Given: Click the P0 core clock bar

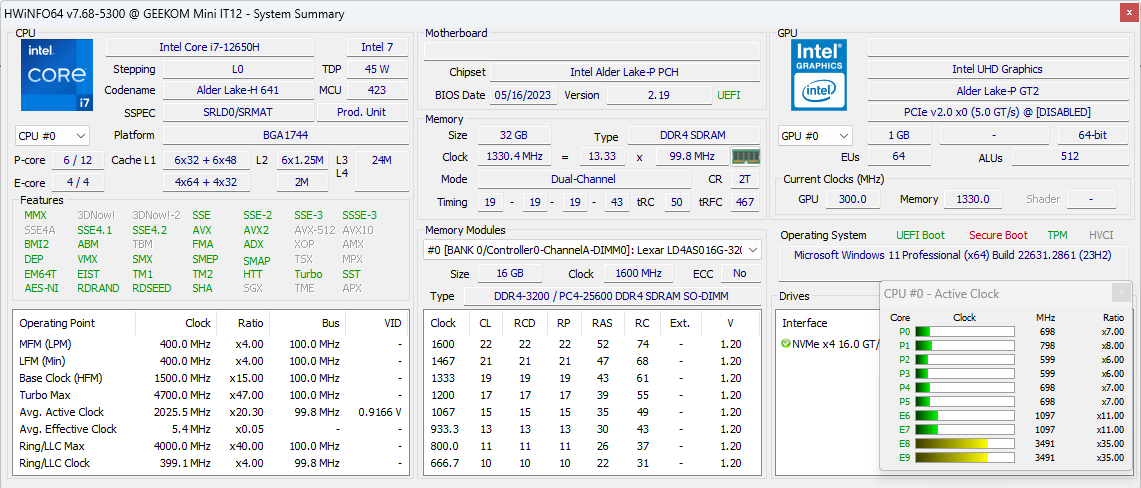Looking at the screenshot, I should [x=964, y=332].
